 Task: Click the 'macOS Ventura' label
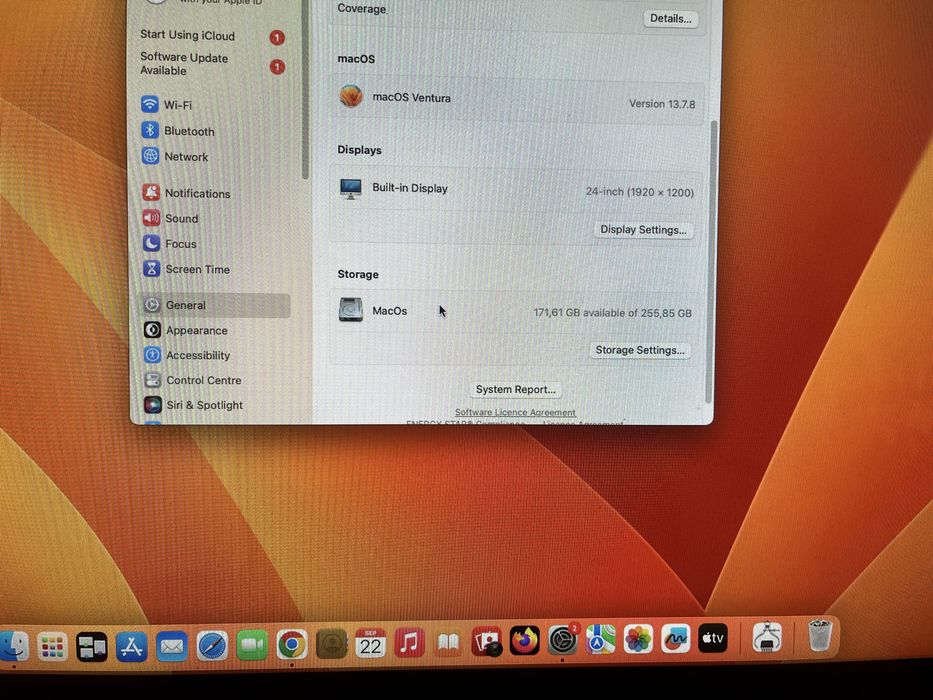[411, 98]
